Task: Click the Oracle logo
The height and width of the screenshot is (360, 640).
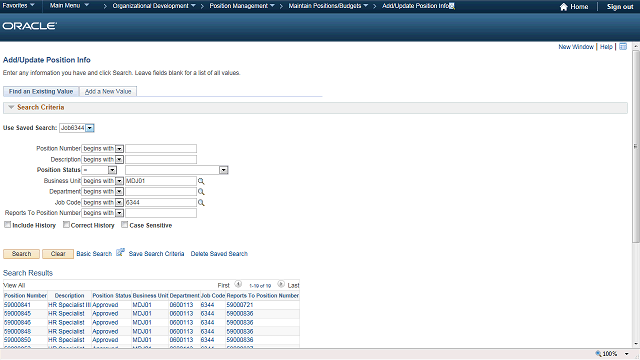Action: click(29, 26)
